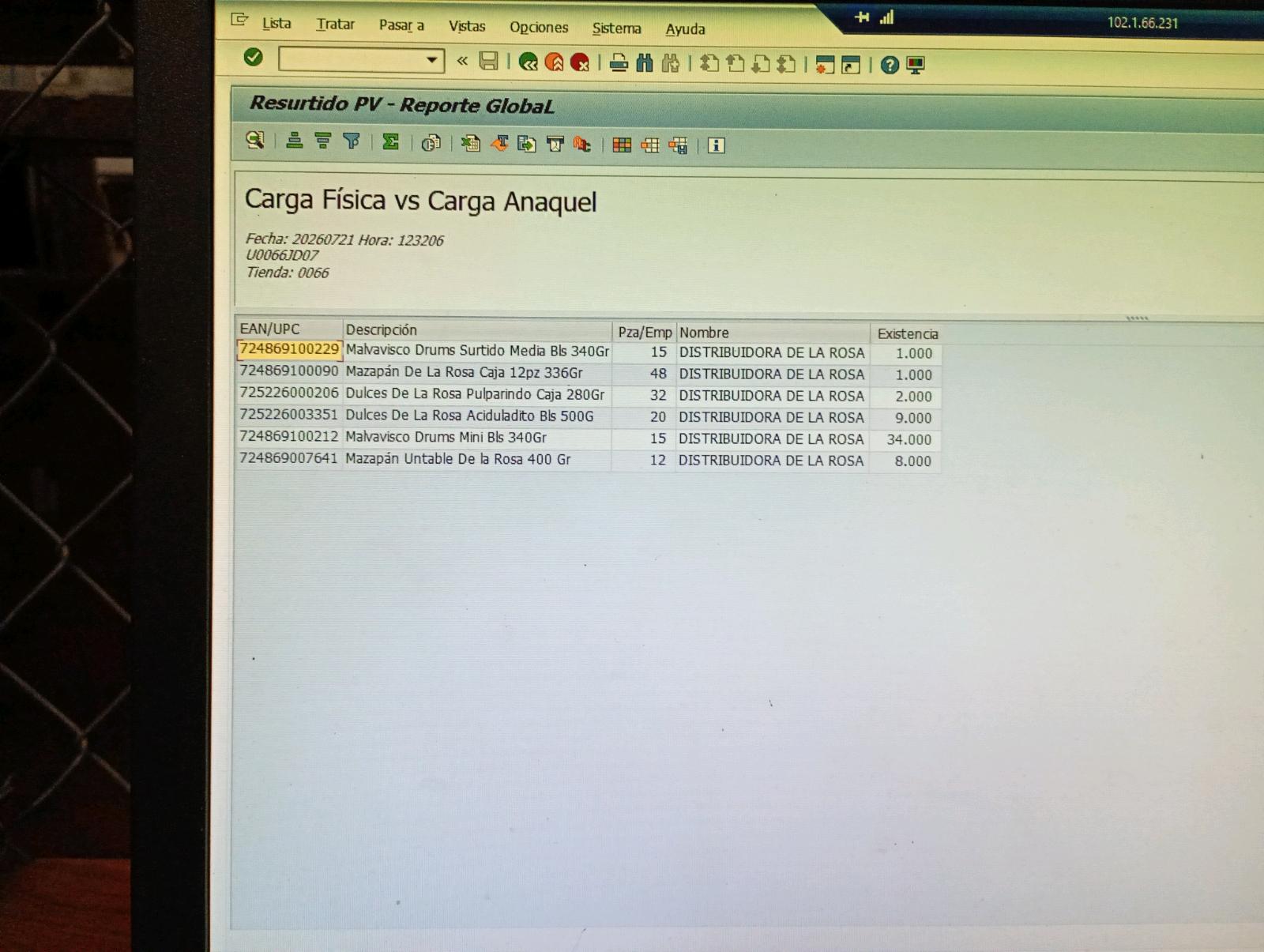Screen dimensions: 1264x952
Task: Jump to last page icon
Action: point(786,63)
